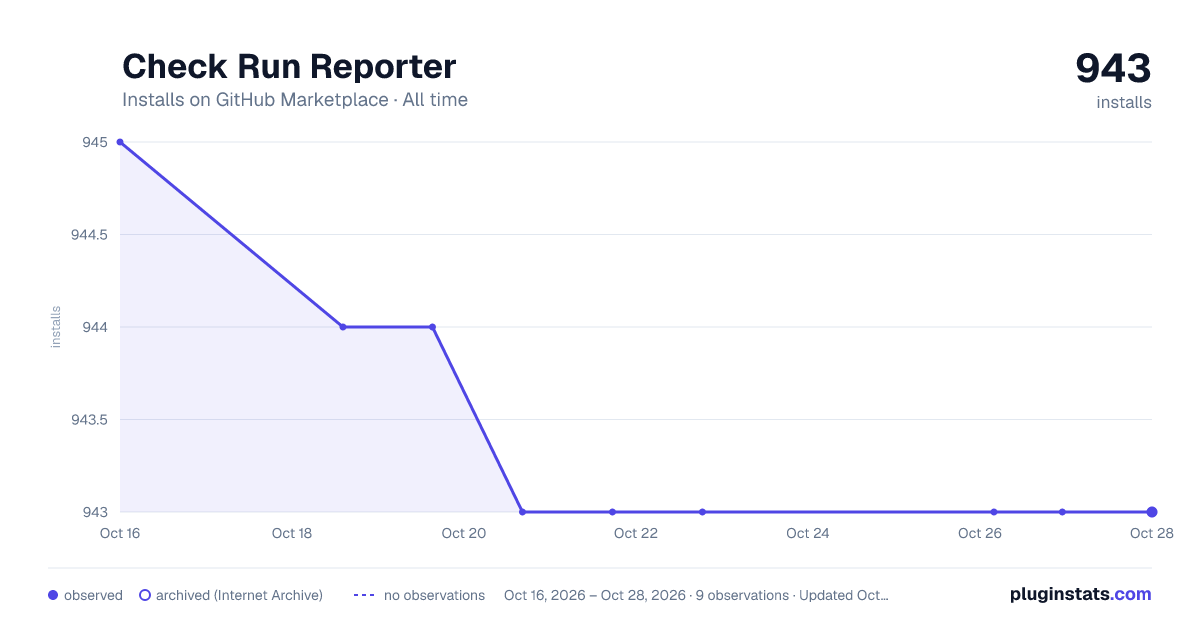Image resolution: width=1200 pixels, height=630 pixels.
Task: Click the 943 y-axis label
Action: click(x=96, y=512)
